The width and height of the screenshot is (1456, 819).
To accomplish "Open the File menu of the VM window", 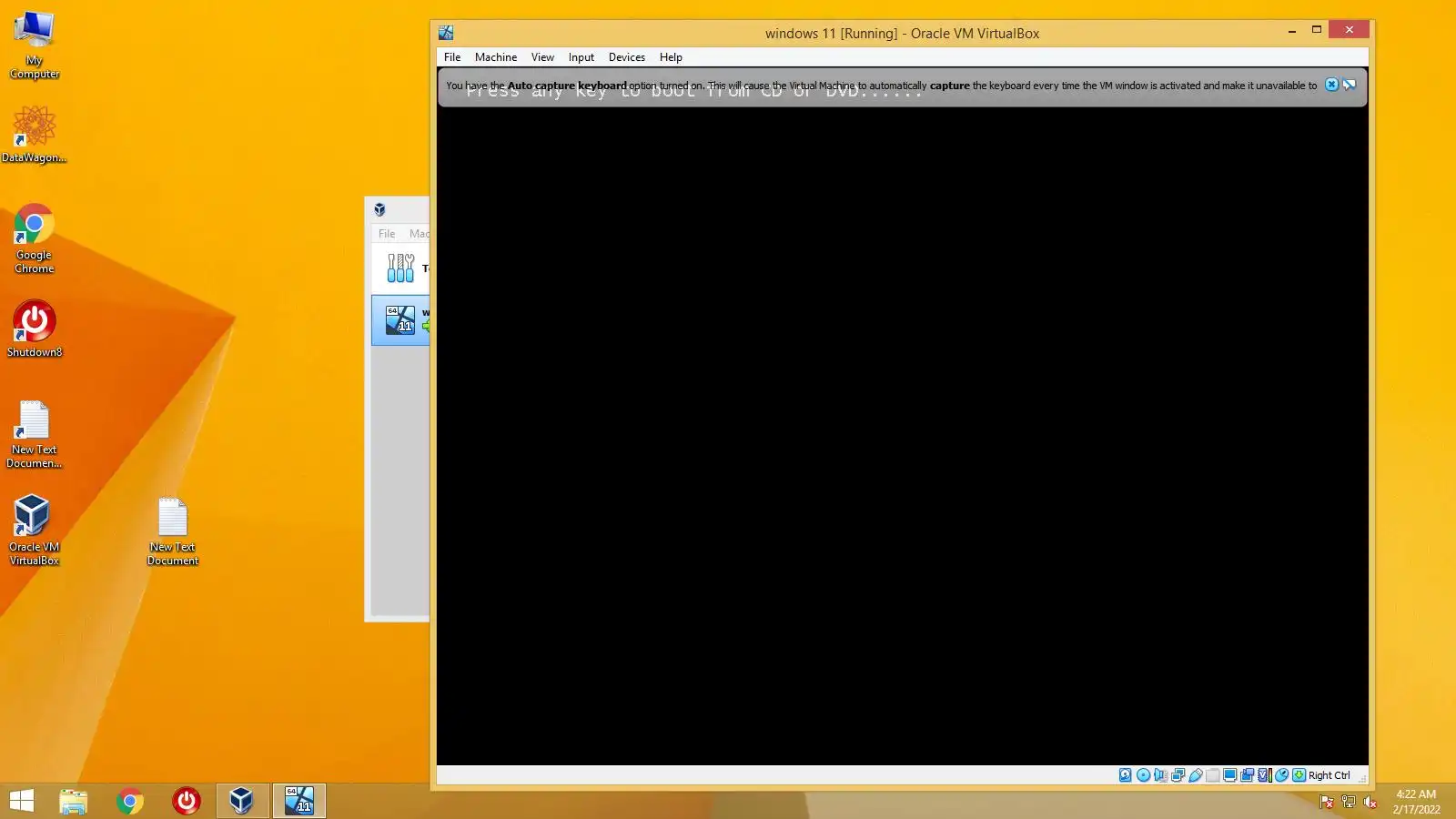I will coord(452,57).
